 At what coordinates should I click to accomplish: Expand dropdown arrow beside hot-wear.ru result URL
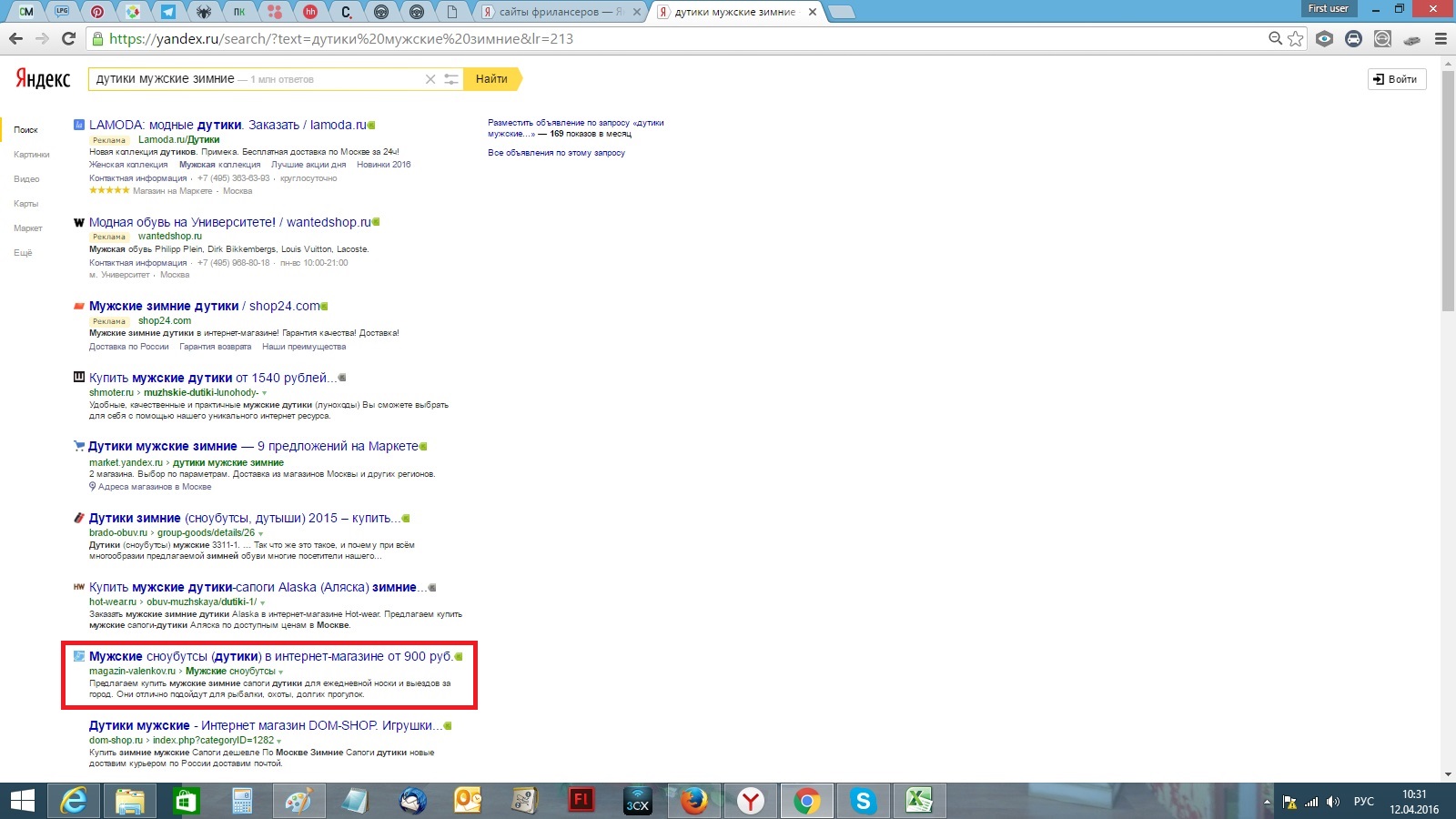[x=263, y=602]
